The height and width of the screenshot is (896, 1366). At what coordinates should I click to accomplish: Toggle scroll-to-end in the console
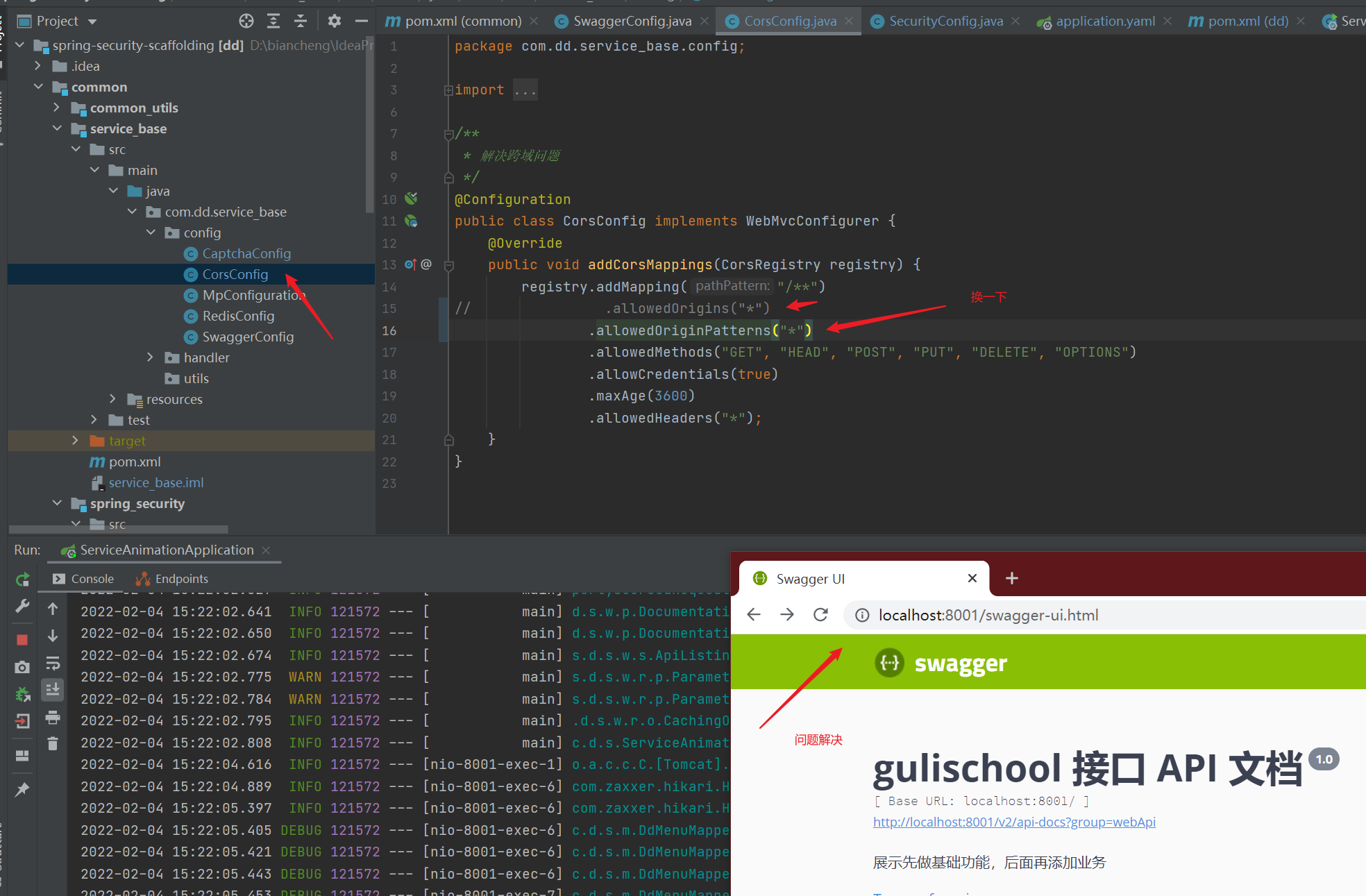[x=53, y=689]
